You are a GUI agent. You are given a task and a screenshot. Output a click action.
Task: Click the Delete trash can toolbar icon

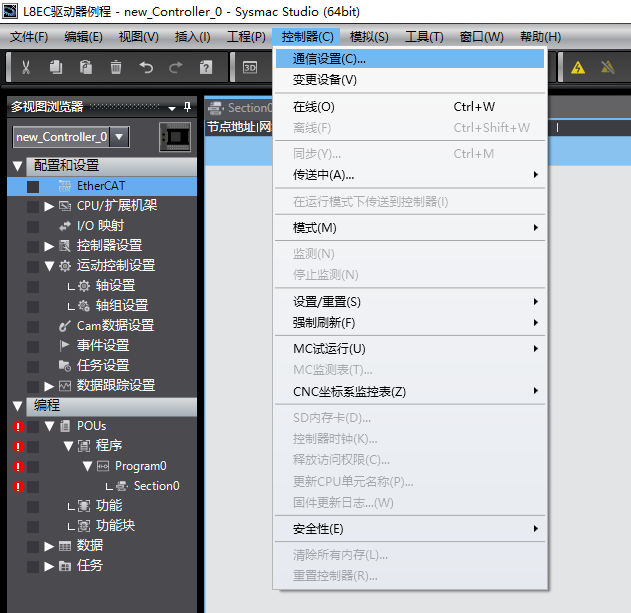pos(116,67)
